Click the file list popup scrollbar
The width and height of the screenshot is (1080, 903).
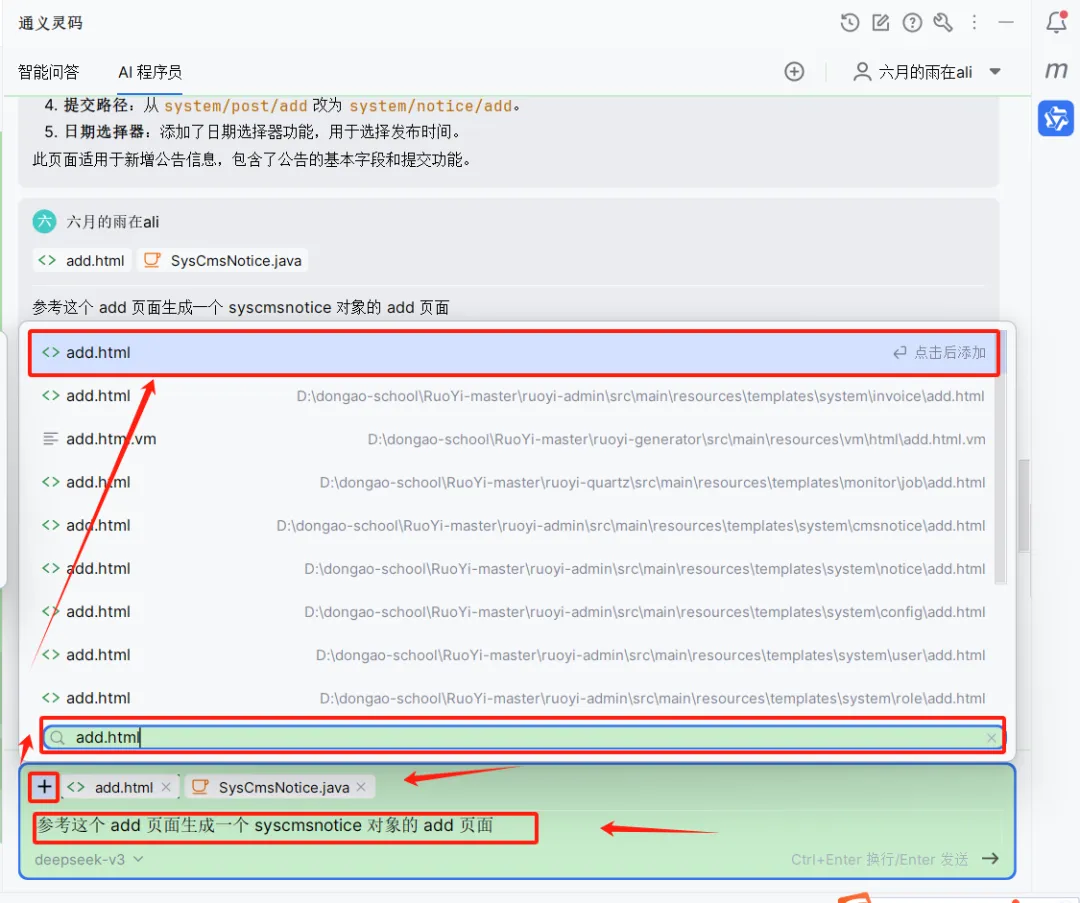pos(1001,457)
